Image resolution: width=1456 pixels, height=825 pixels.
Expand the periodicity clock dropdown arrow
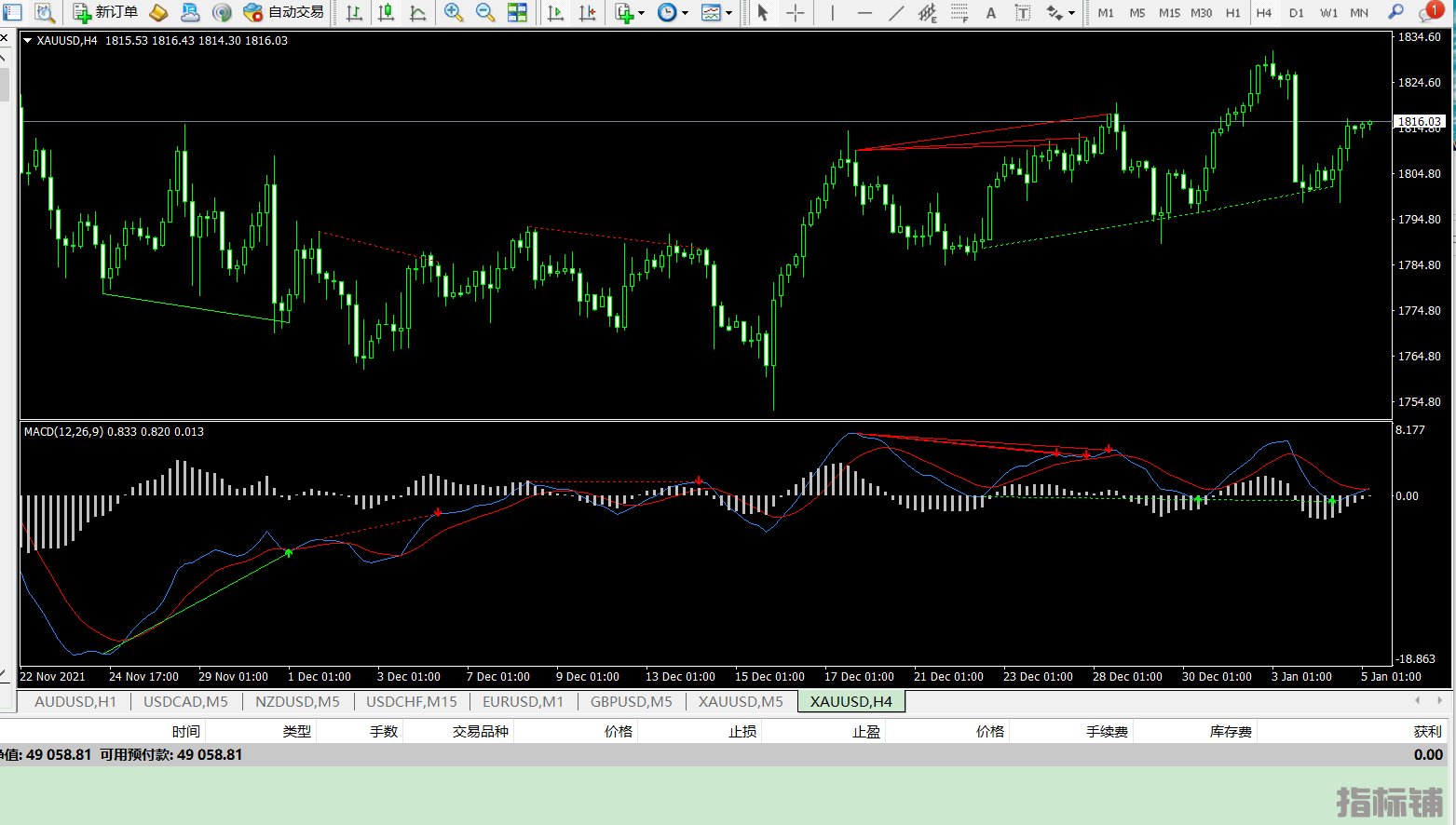(x=686, y=13)
